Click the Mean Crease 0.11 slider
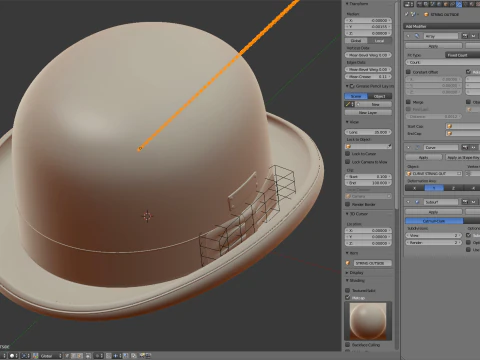The height and width of the screenshot is (360, 480). (368, 76)
